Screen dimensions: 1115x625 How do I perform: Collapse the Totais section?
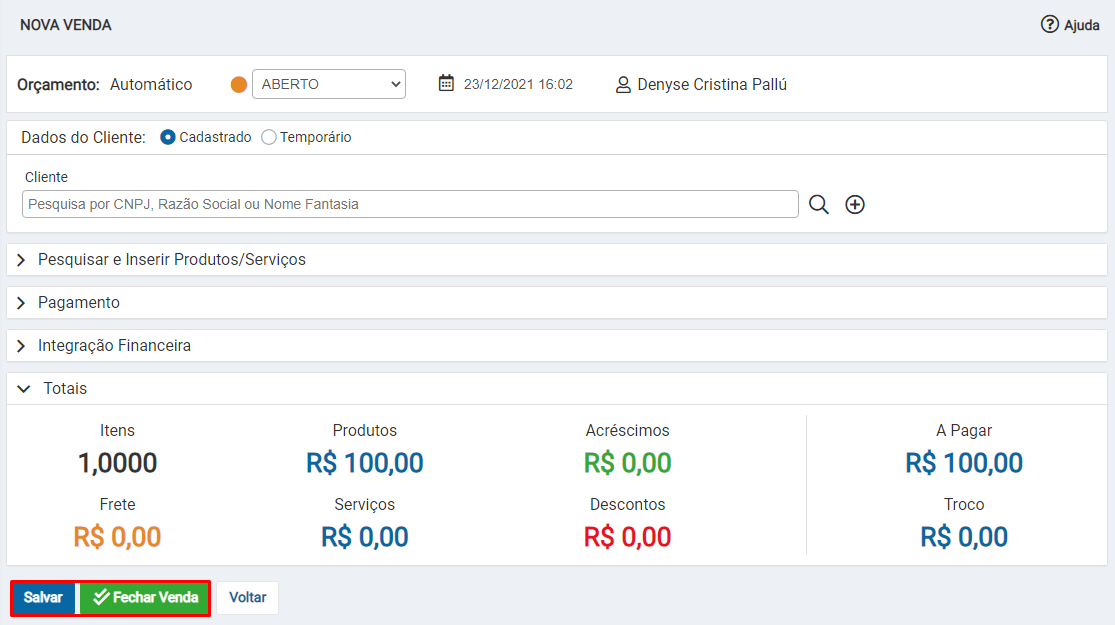[557, 389]
